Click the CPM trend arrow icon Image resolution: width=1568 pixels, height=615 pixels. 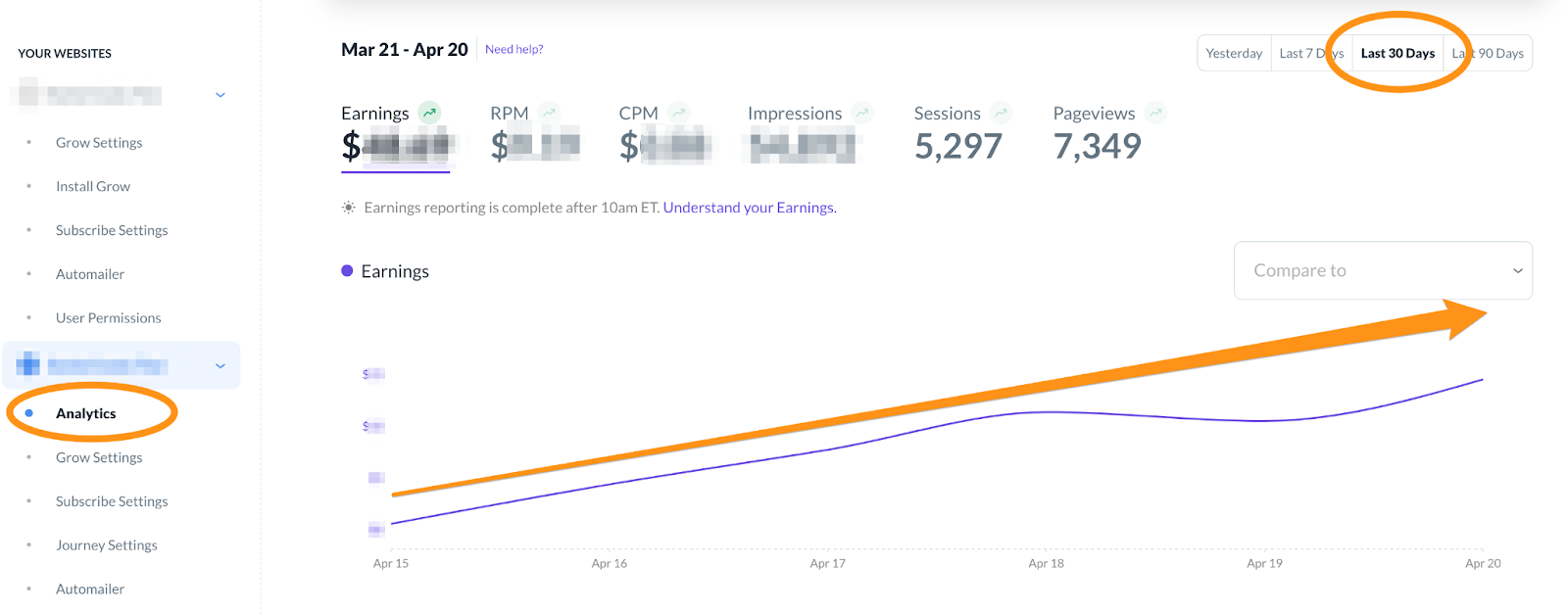pyautogui.click(x=679, y=113)
